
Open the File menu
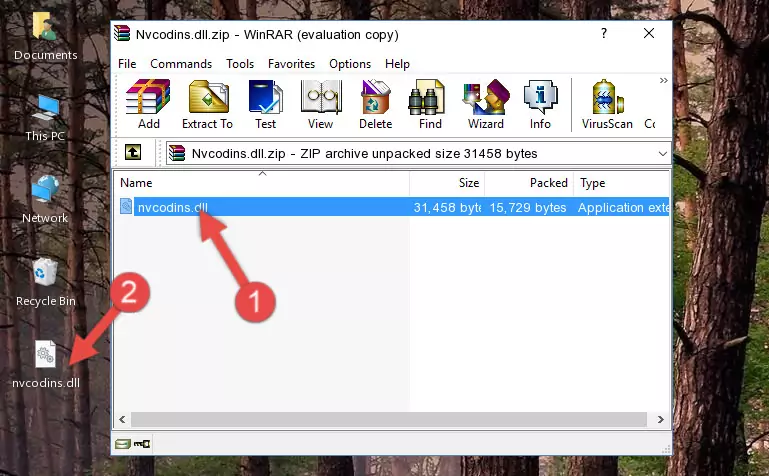coord(127,64)
